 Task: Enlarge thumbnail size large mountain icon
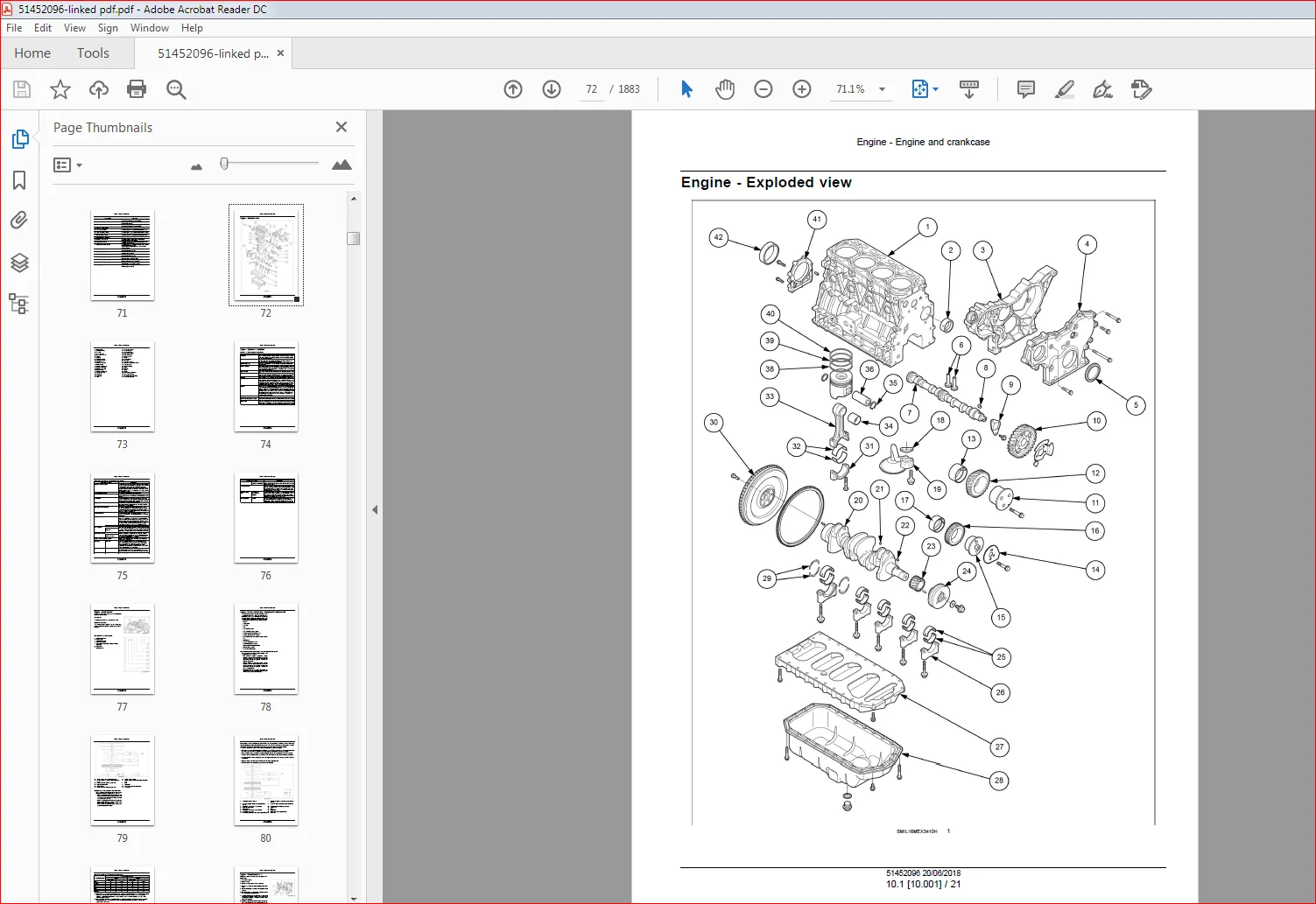341,165
